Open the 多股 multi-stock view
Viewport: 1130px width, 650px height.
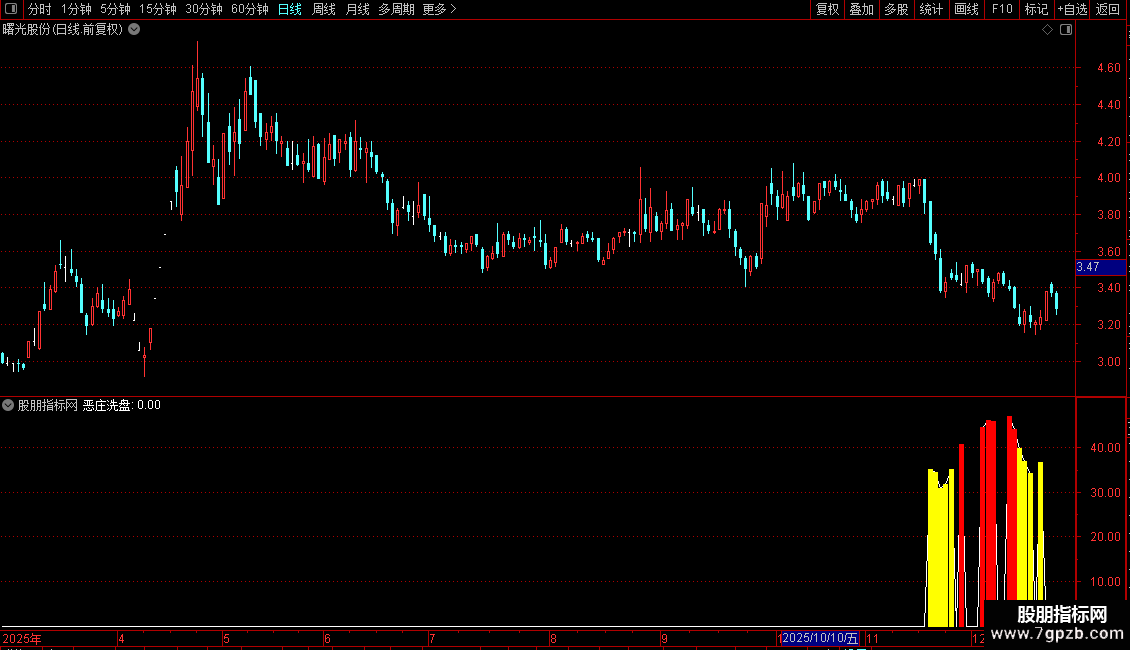896,9
